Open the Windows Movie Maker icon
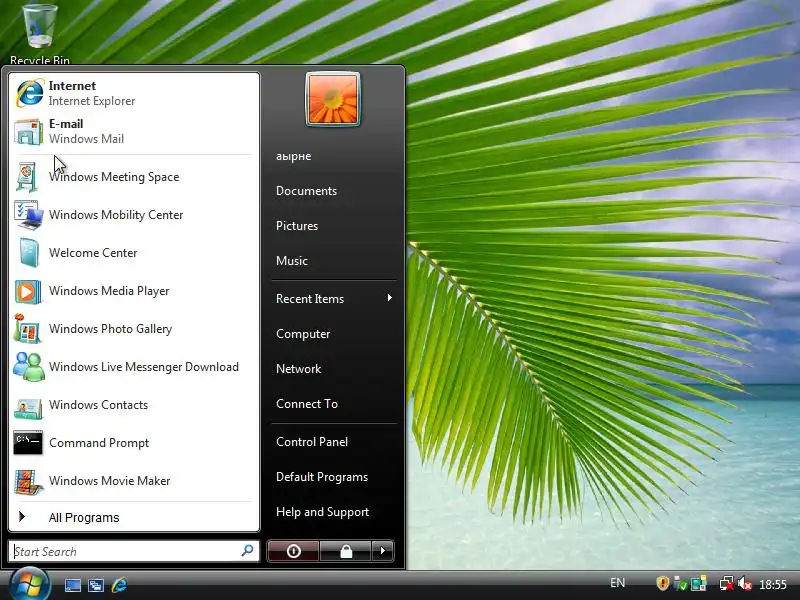The image size is (800, 600). pyautogui.click(x=28, y=481)
